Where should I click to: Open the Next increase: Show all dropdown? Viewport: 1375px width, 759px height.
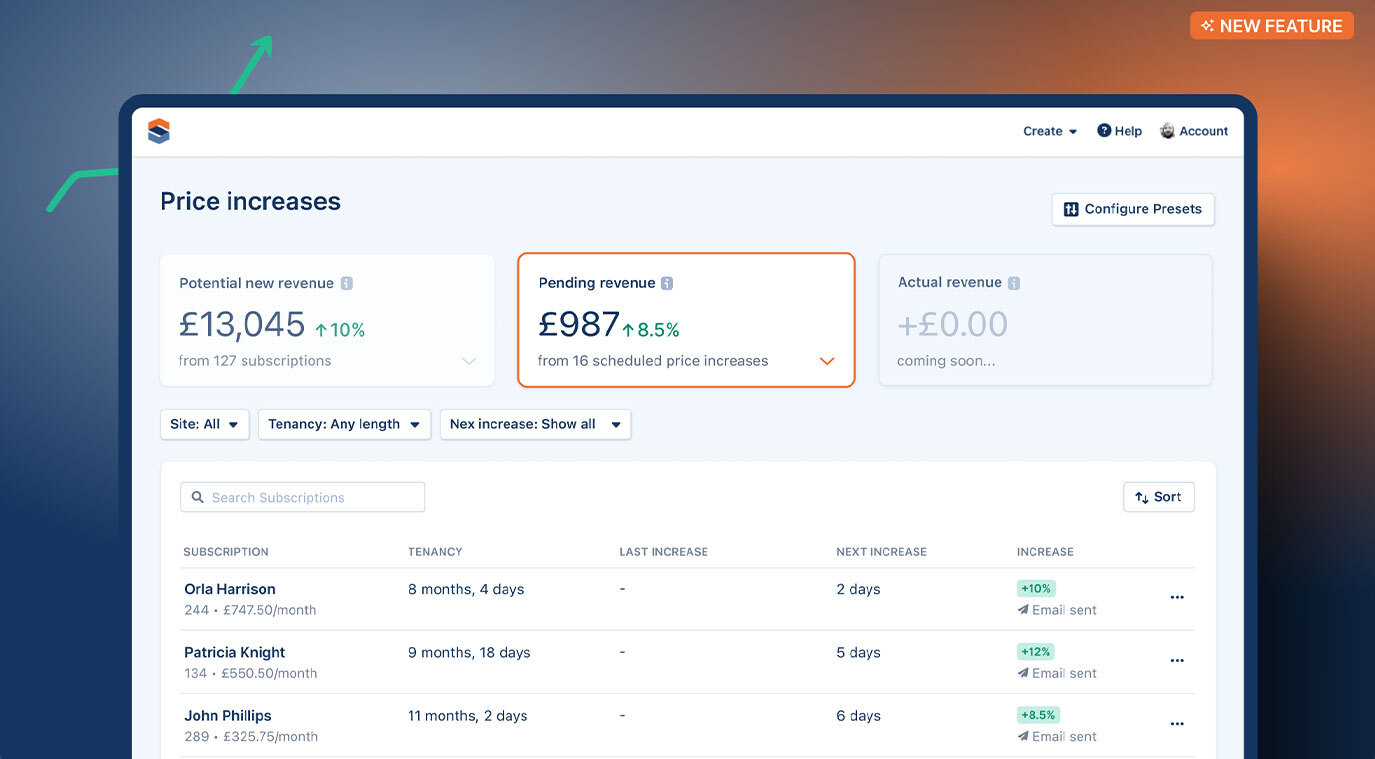point(535,424)
